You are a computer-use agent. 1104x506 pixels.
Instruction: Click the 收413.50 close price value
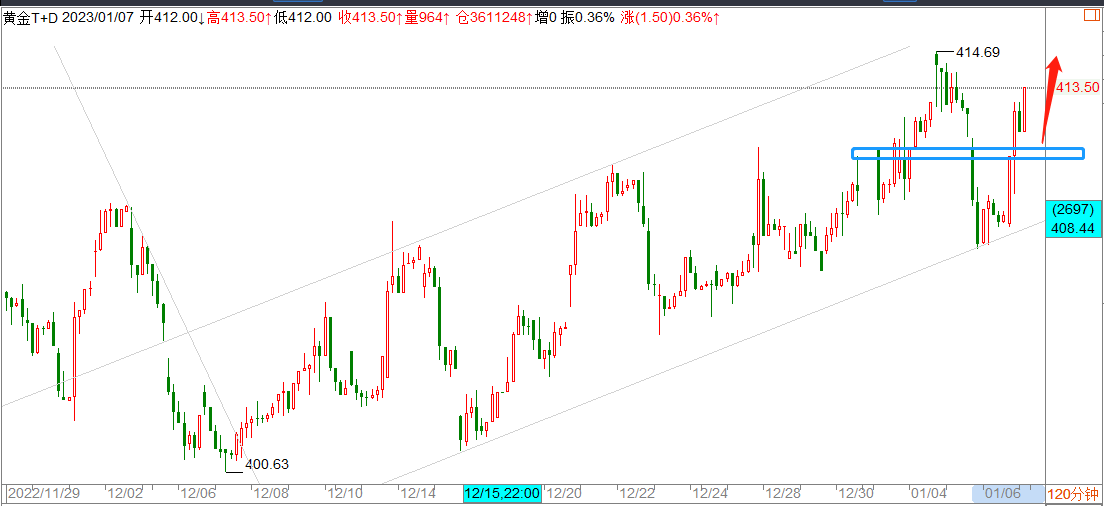[x=368, y=19]
